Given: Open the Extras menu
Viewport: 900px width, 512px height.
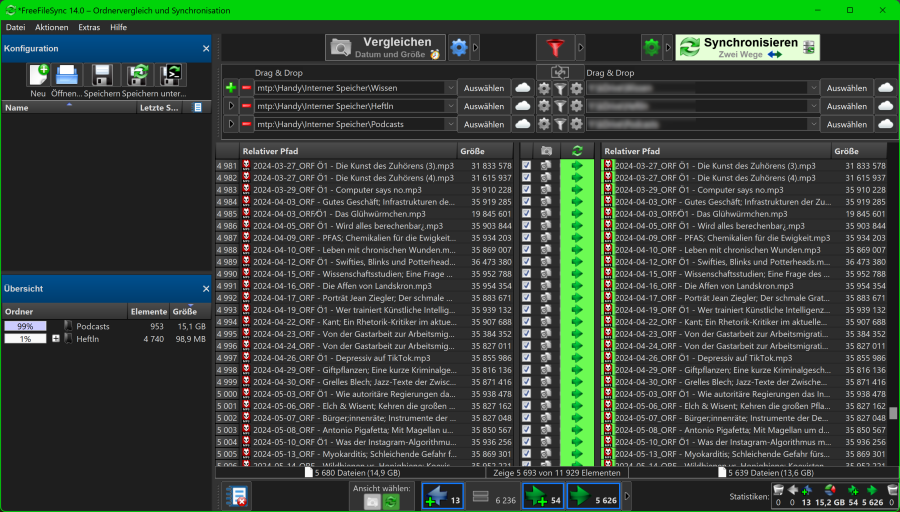Looking at the screenshot, I should [89, 27].
